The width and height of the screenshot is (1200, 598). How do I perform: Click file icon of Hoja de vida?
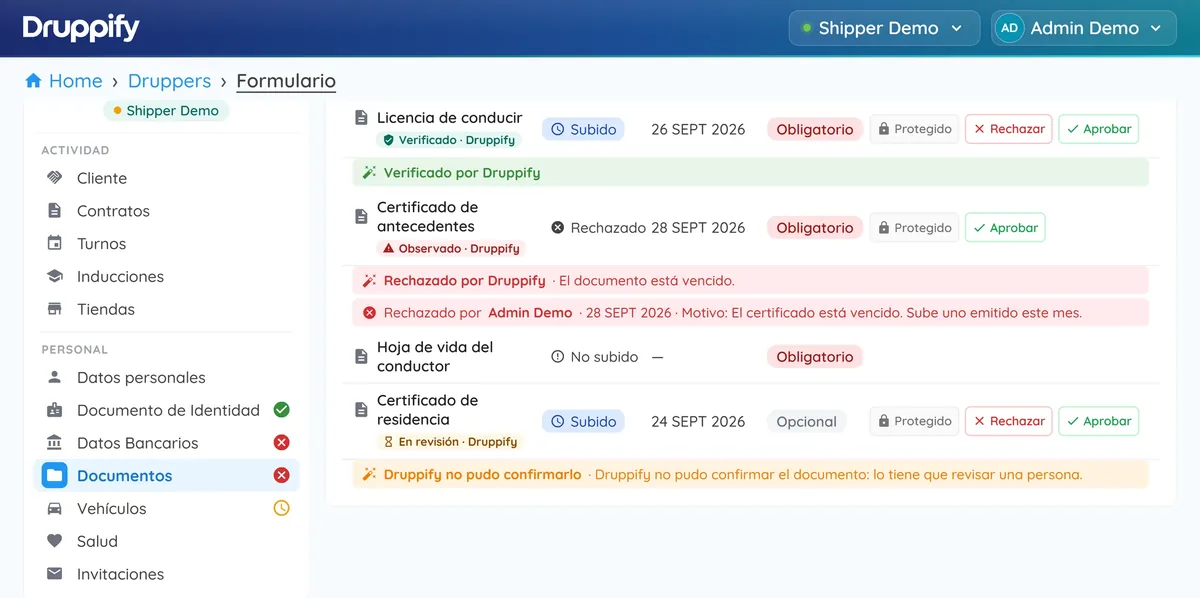pos(362,357)
